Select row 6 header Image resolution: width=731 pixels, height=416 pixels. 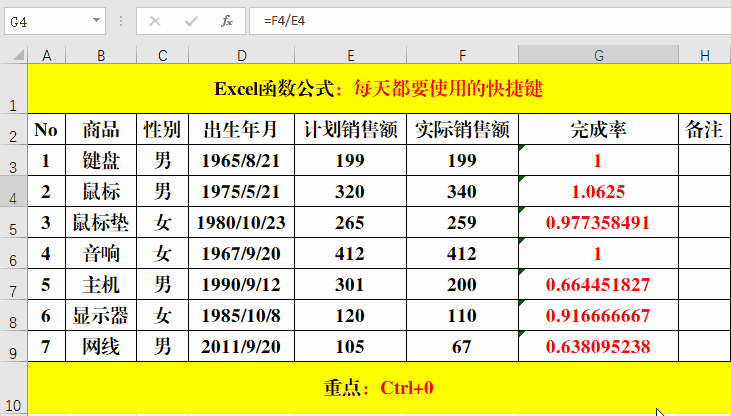click(x=14, y=253)
